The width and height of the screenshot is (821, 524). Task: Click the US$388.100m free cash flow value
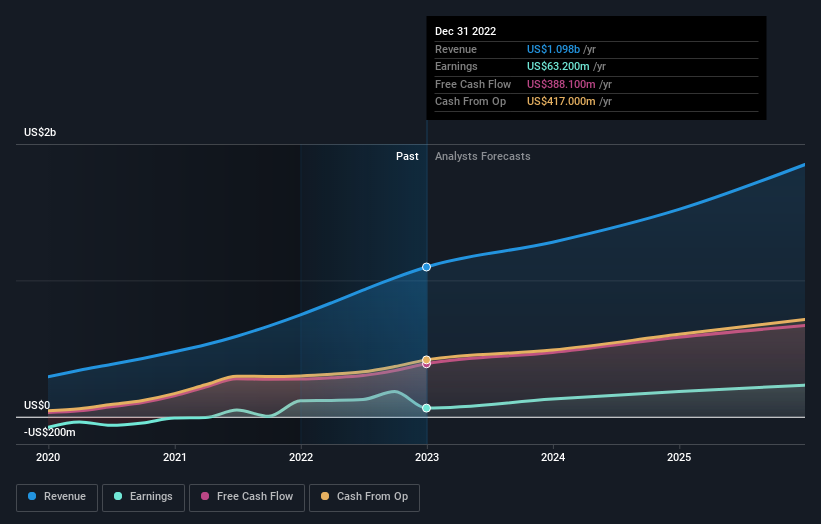(x=561, y=84)
